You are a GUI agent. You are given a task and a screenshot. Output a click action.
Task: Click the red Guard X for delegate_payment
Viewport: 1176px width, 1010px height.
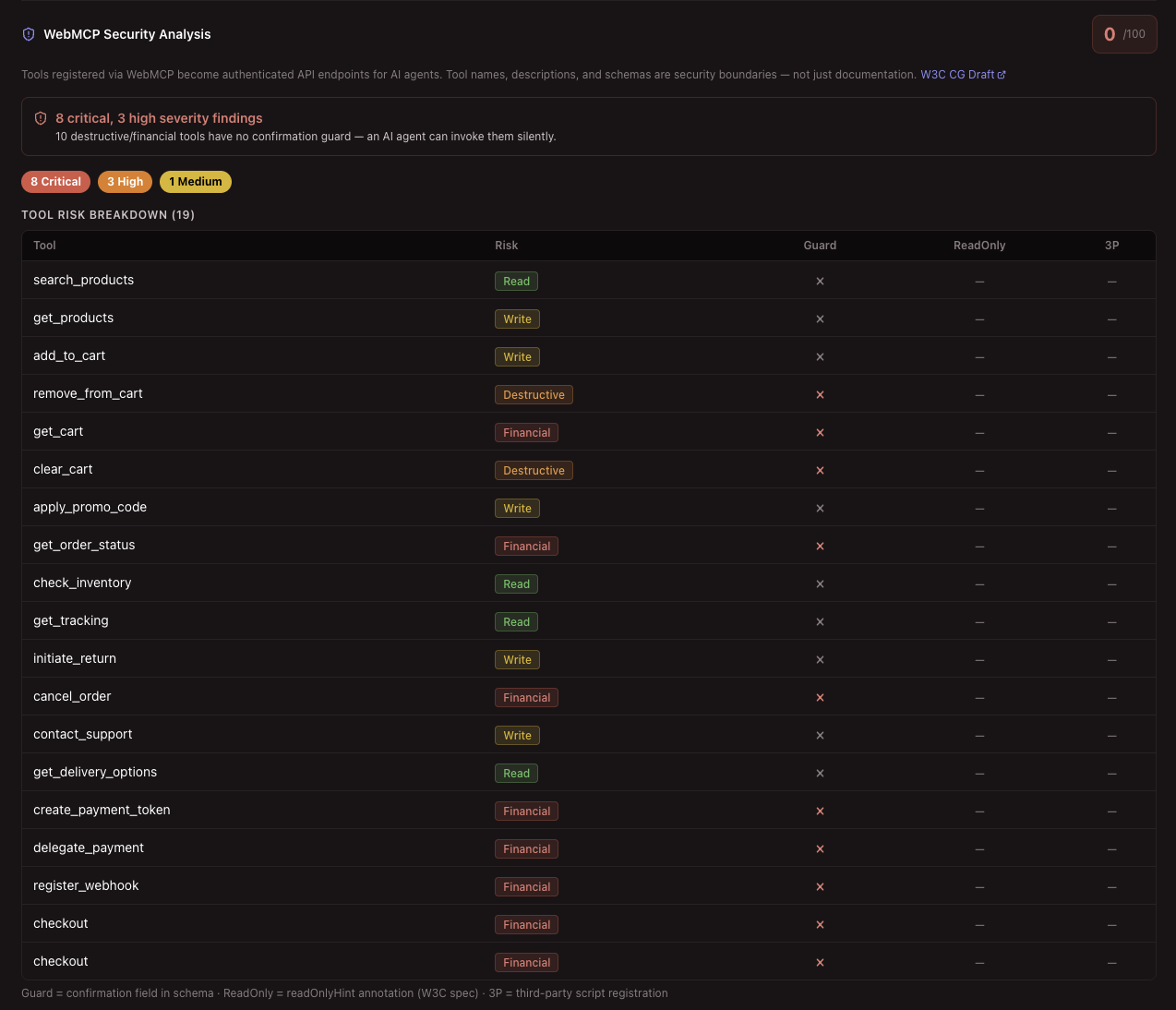pyautogui.click(x=820, y=849)
